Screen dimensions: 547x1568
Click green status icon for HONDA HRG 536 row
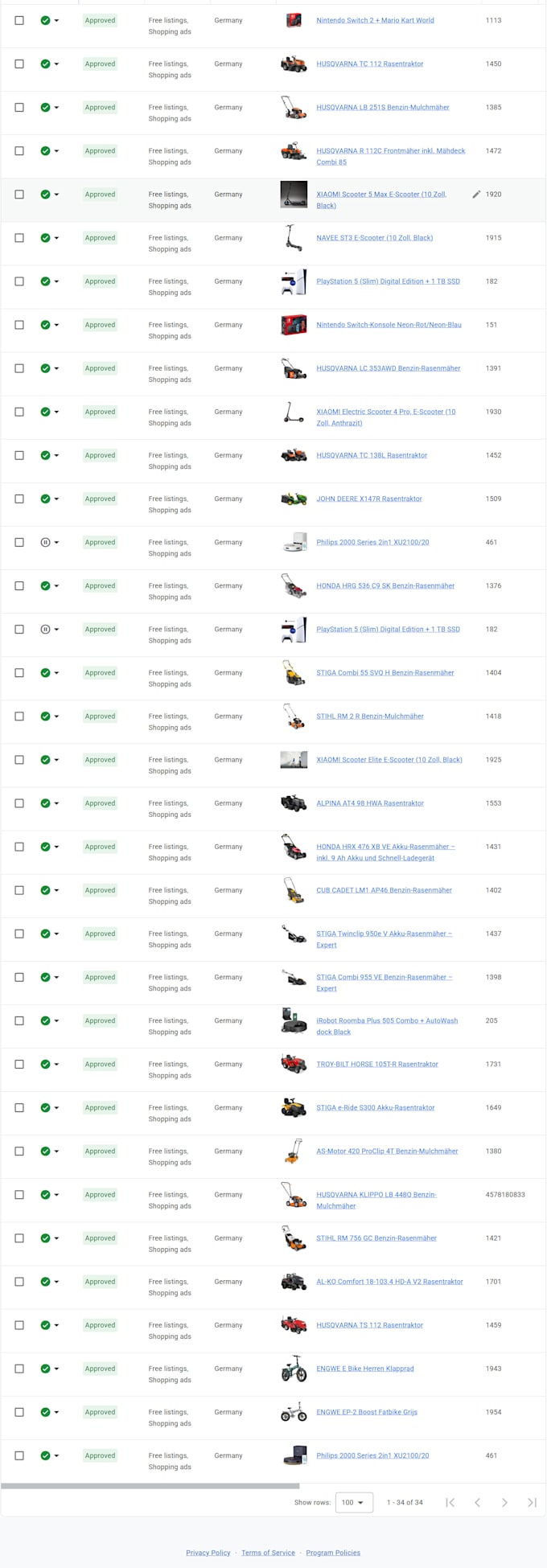pos(45,585)
